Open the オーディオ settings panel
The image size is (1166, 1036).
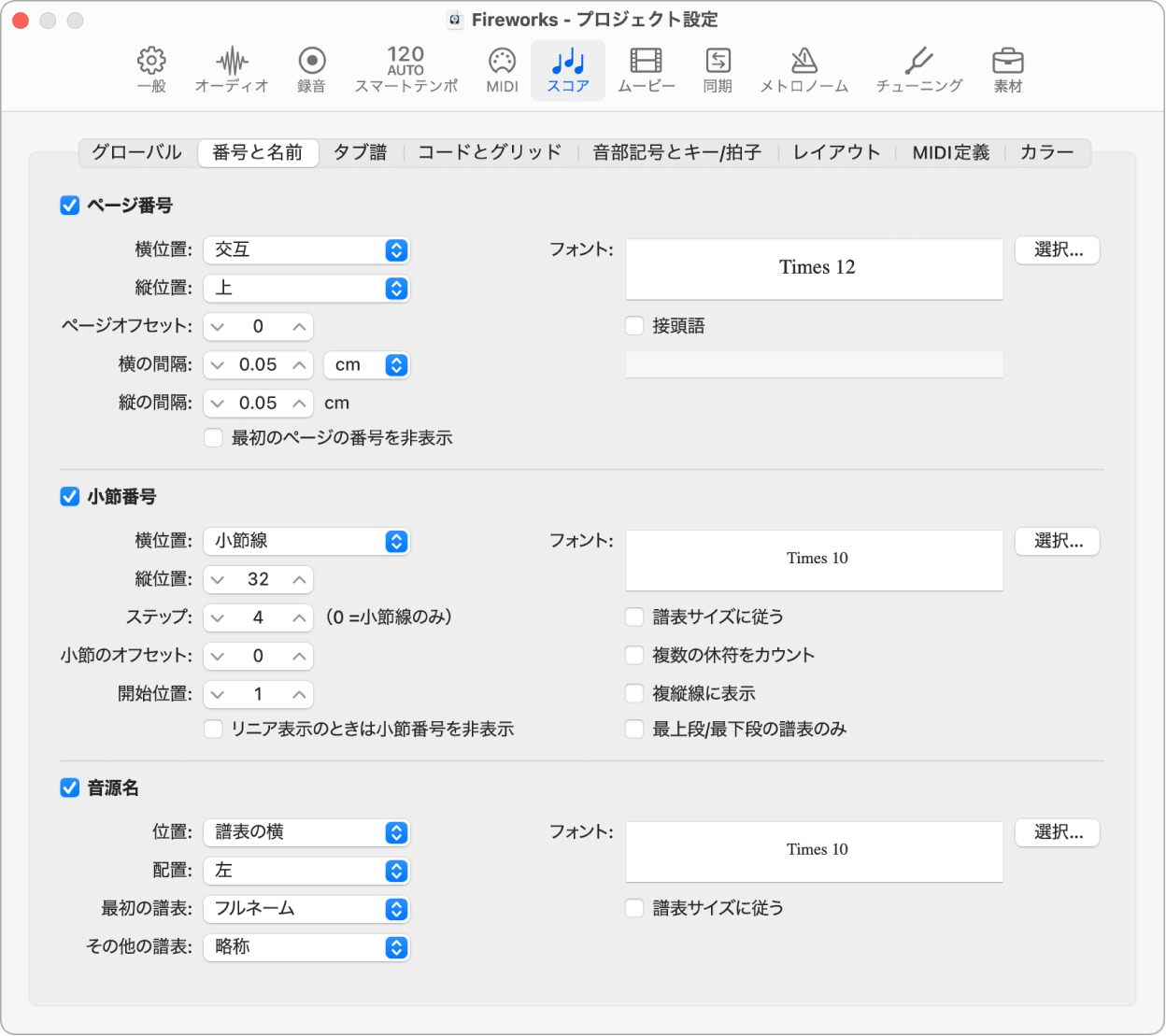(x=231, y=68)
